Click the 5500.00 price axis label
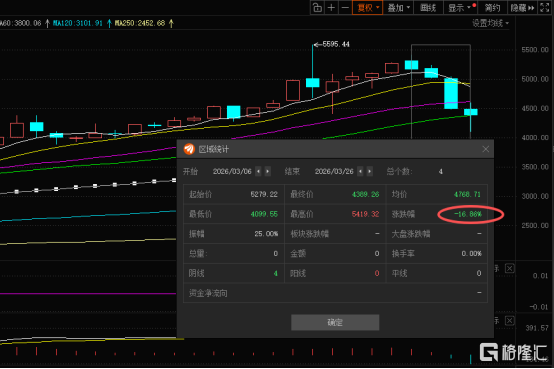Viewport: 554px width, 369px height. click(535, 50)
